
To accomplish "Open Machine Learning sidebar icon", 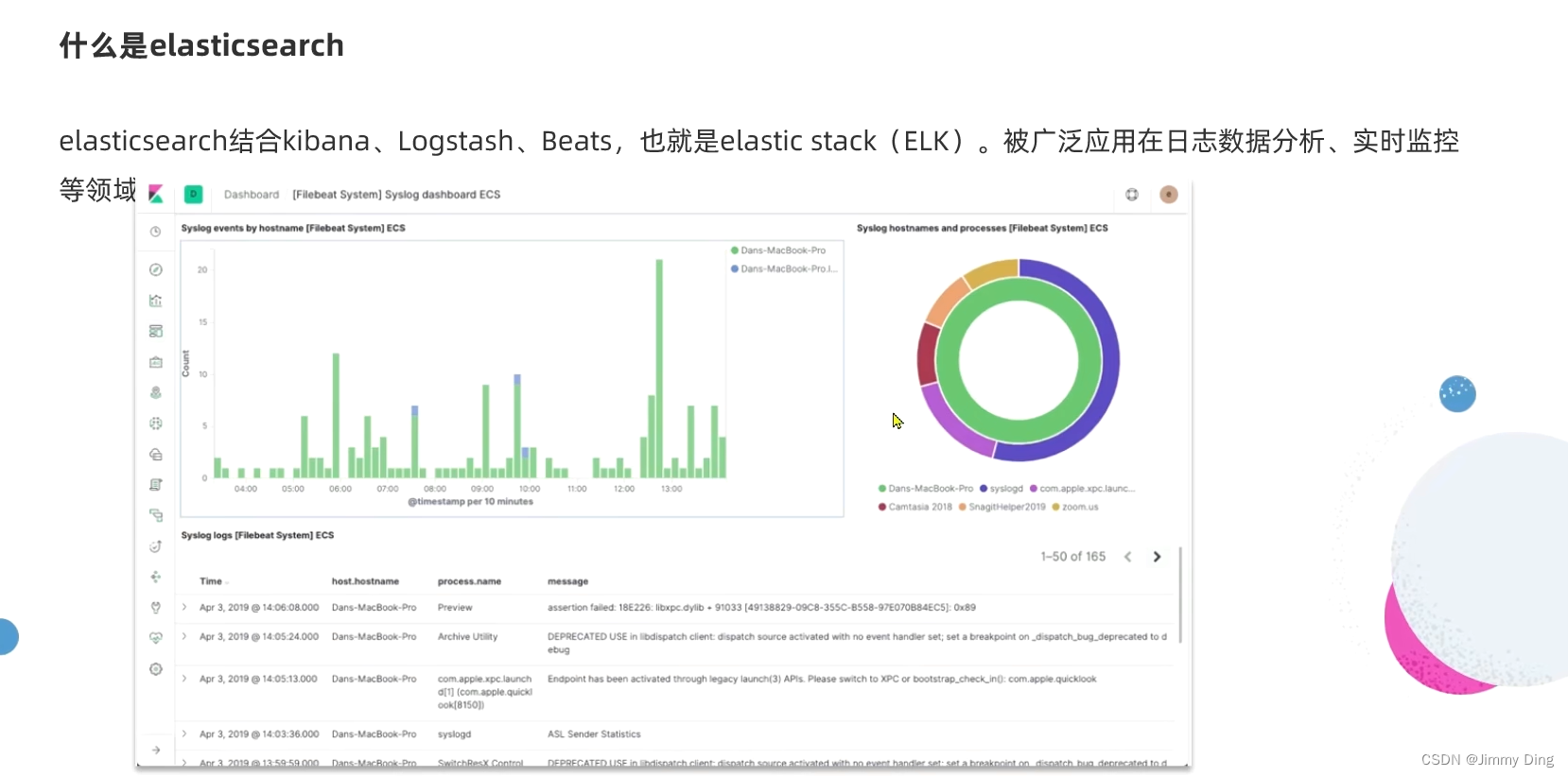I will click(x=156, y=423).
